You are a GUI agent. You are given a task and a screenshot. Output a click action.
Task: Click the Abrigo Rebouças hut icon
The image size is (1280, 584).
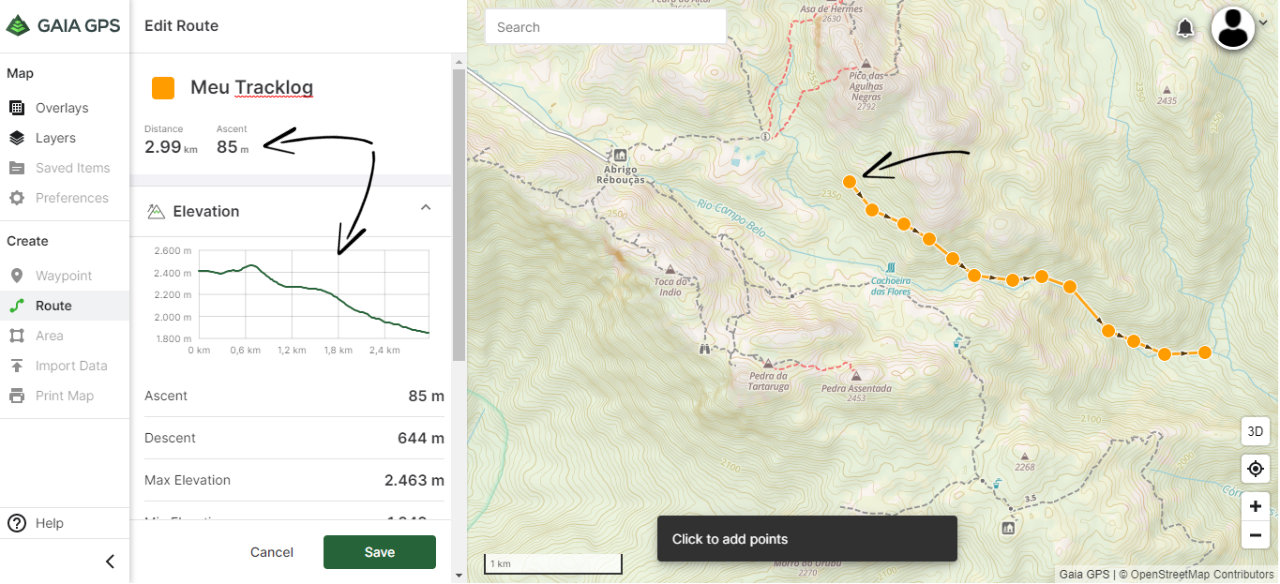(x=620, y=155)
